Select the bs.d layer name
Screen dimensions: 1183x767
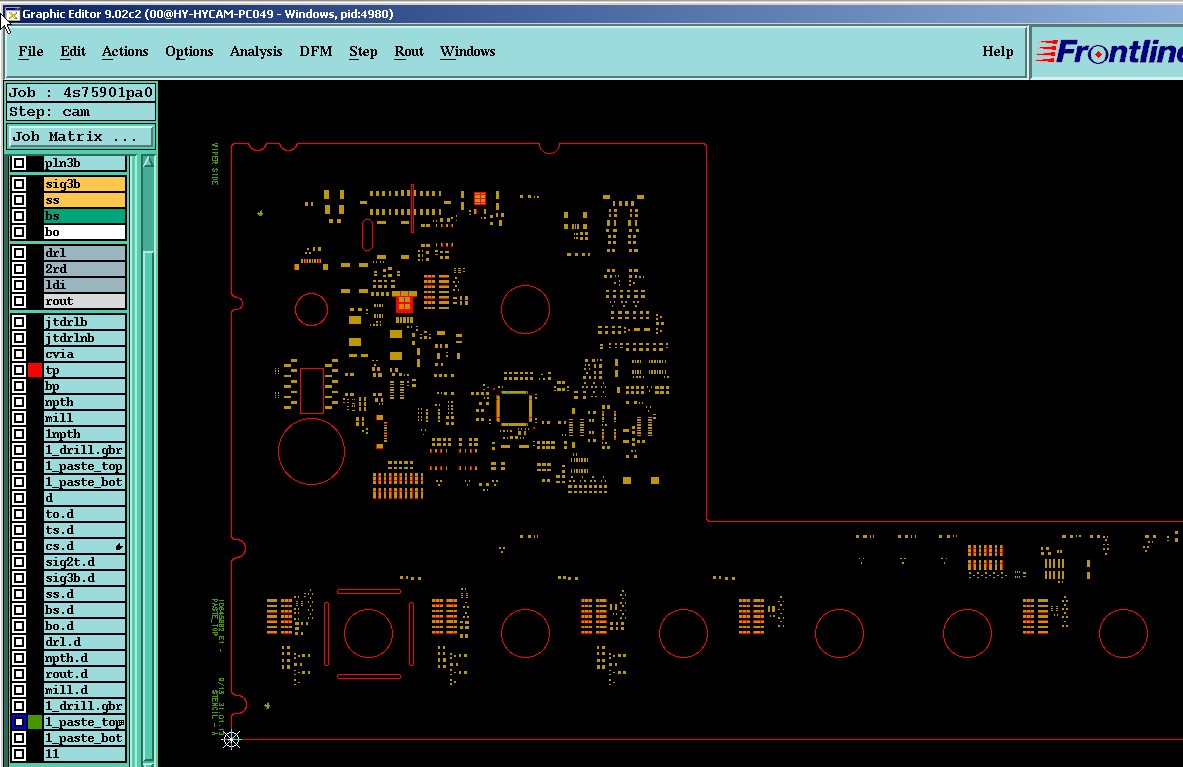pyautogui.click(x=84, y=610)
